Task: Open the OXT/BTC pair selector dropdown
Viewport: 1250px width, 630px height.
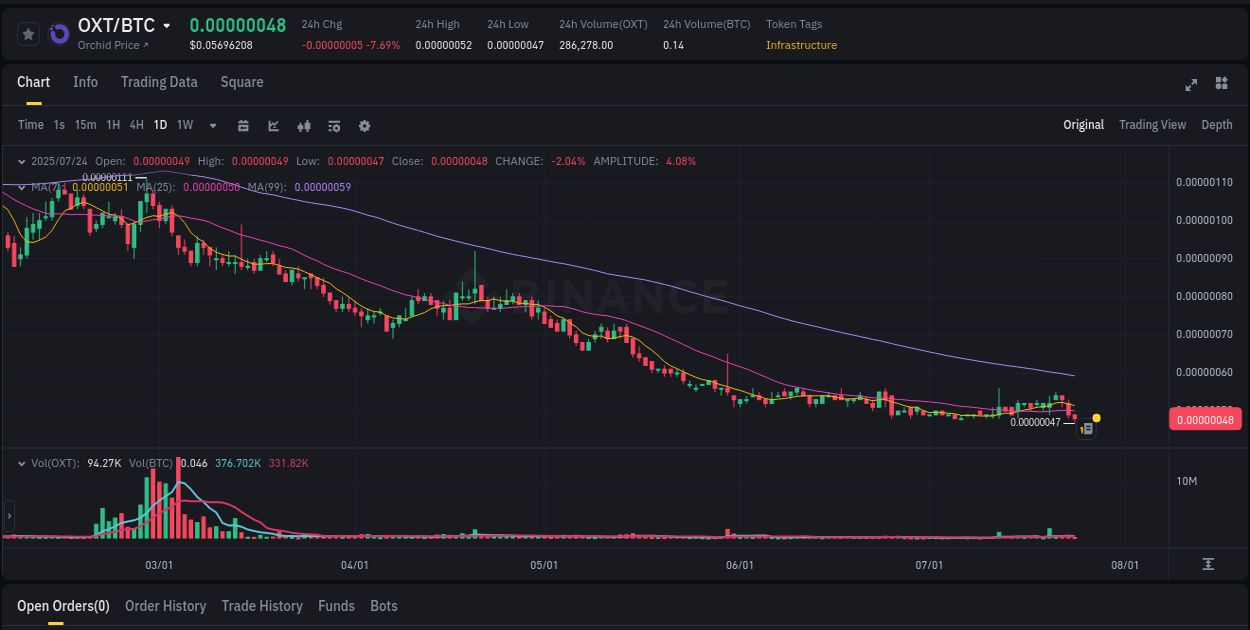Action: (166, 25)
